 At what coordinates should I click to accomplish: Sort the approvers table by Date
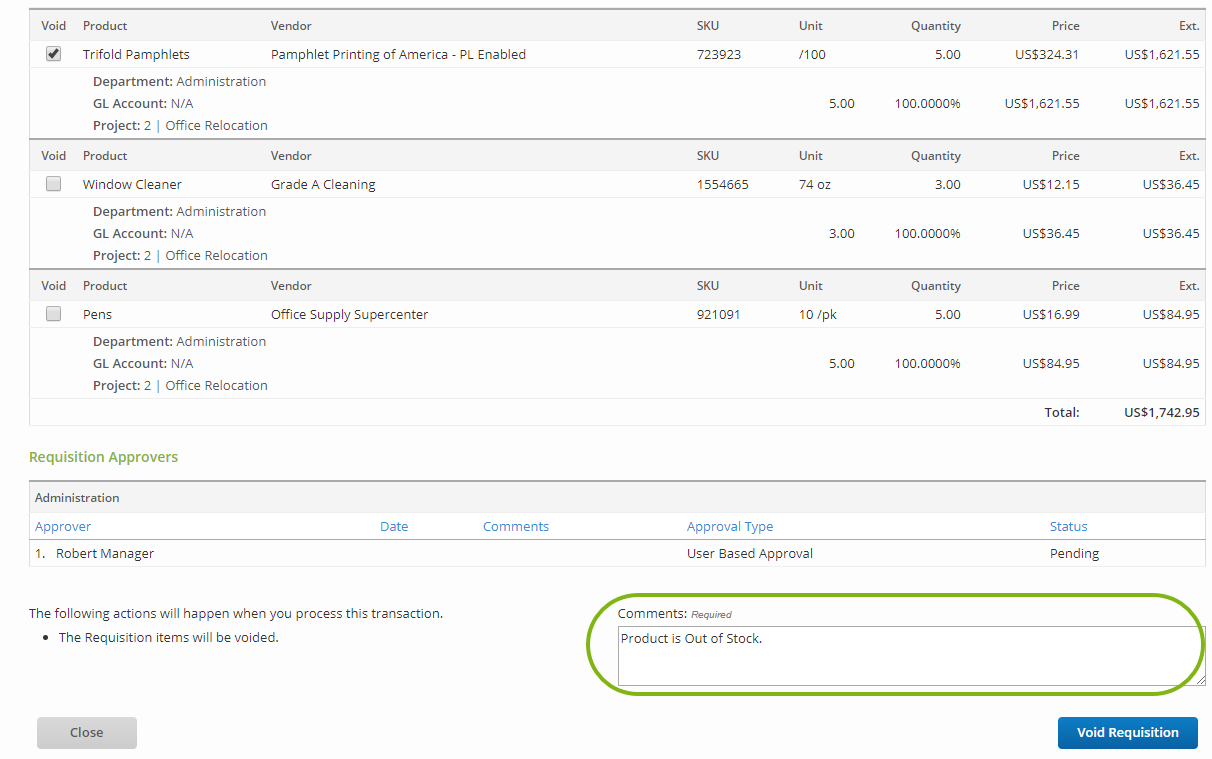[x=394, y=526]
